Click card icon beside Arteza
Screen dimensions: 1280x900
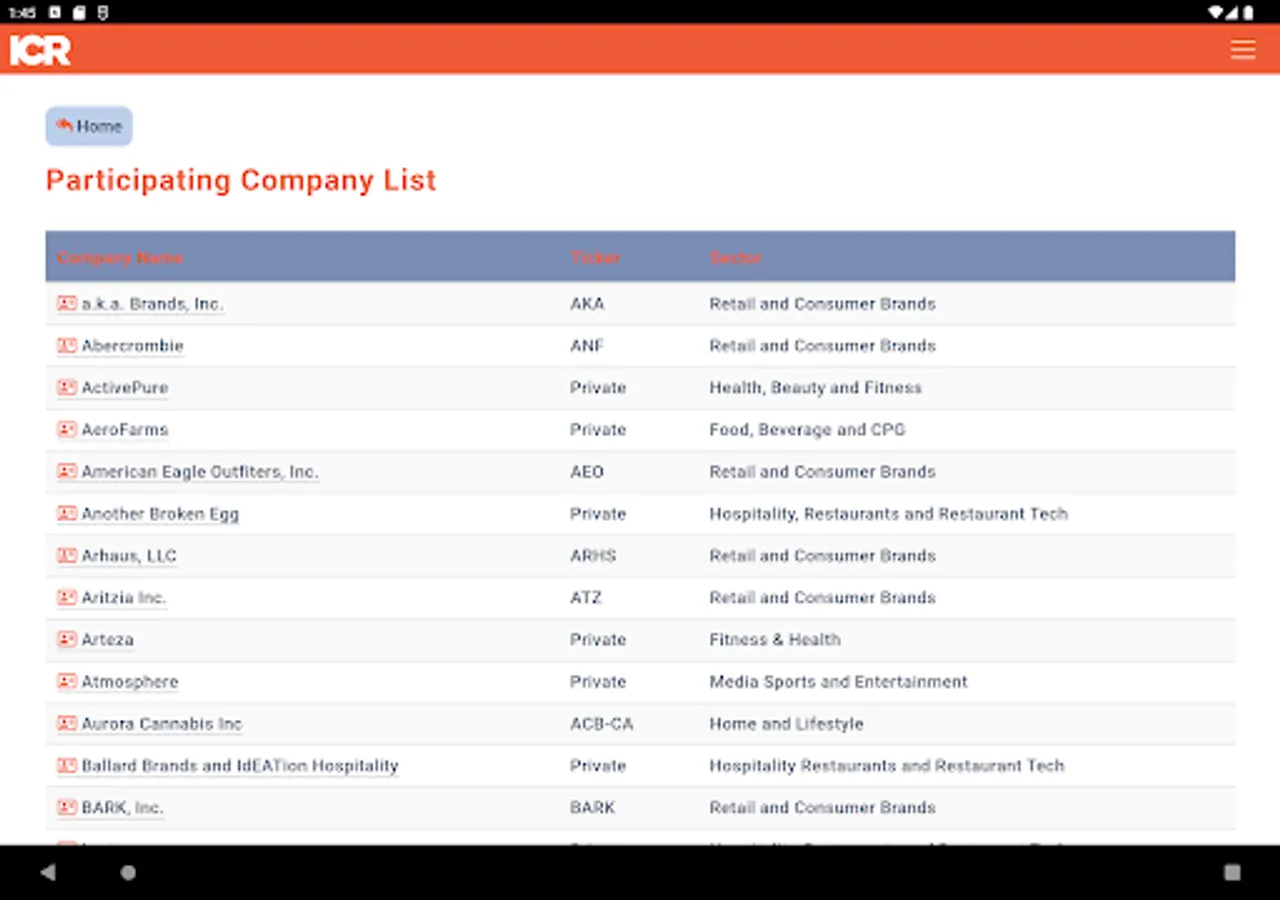[67, 640]
